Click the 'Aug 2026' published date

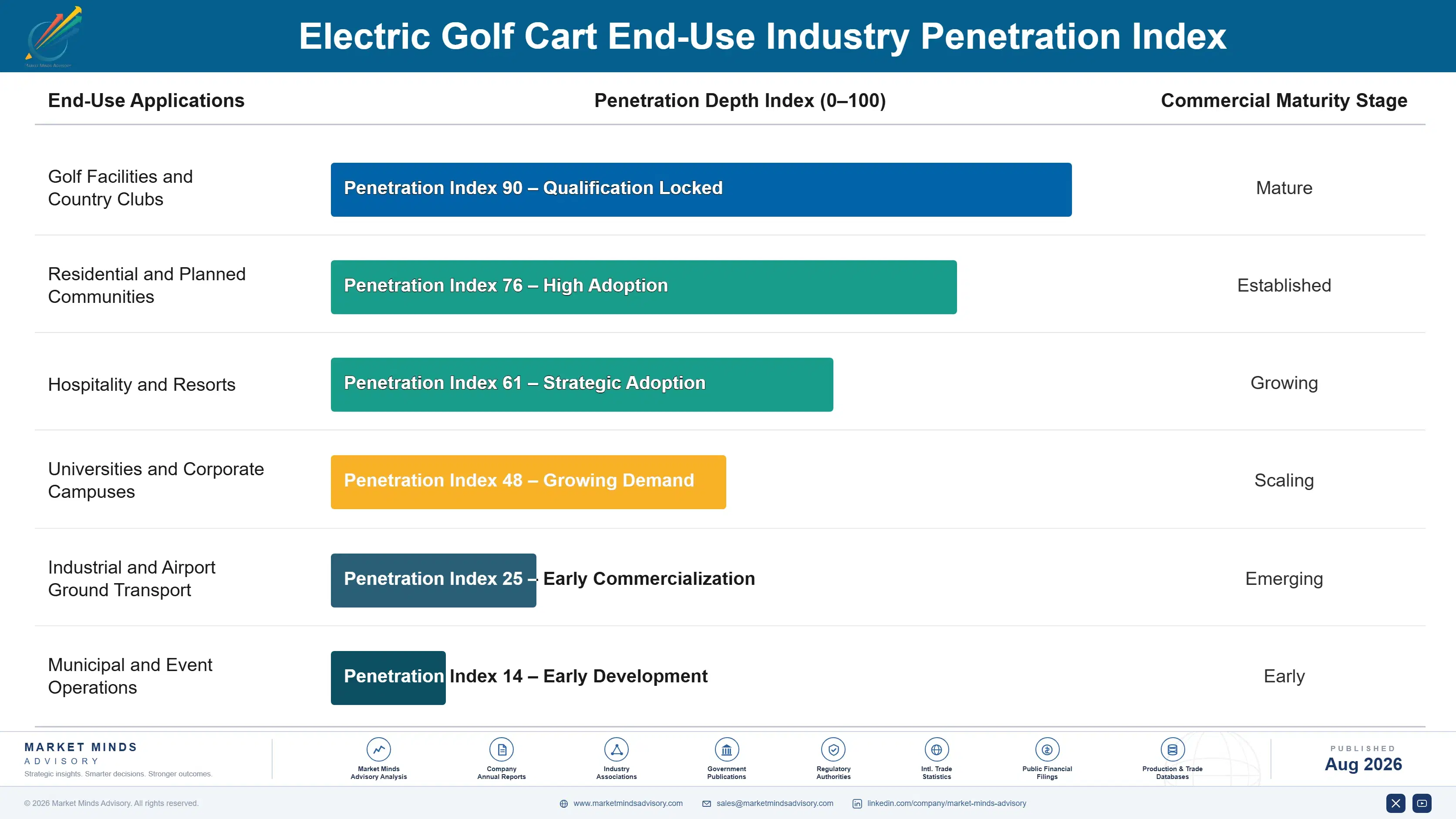coord(1363,764)
